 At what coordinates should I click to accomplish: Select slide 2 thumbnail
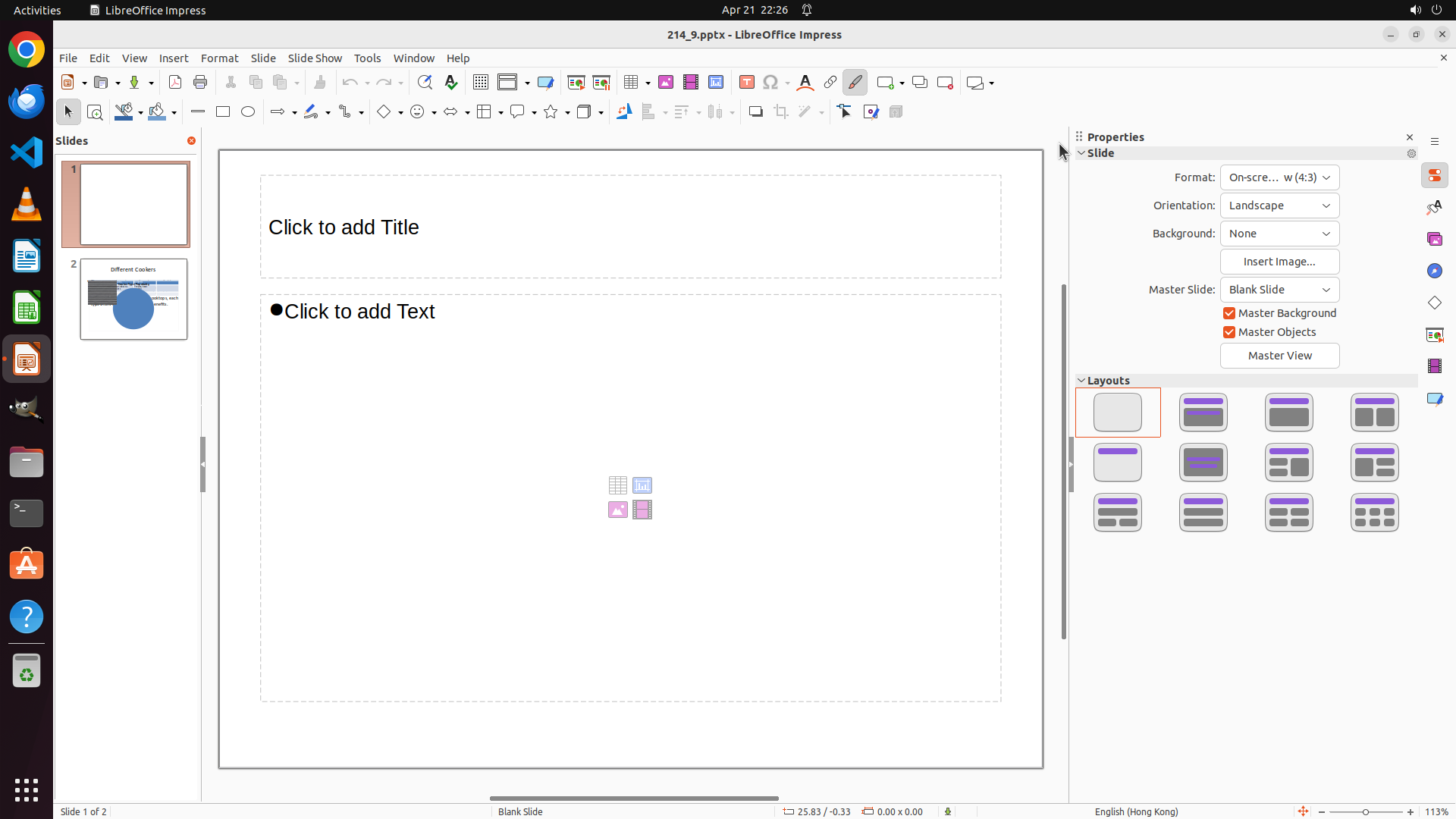click(133, 299)
